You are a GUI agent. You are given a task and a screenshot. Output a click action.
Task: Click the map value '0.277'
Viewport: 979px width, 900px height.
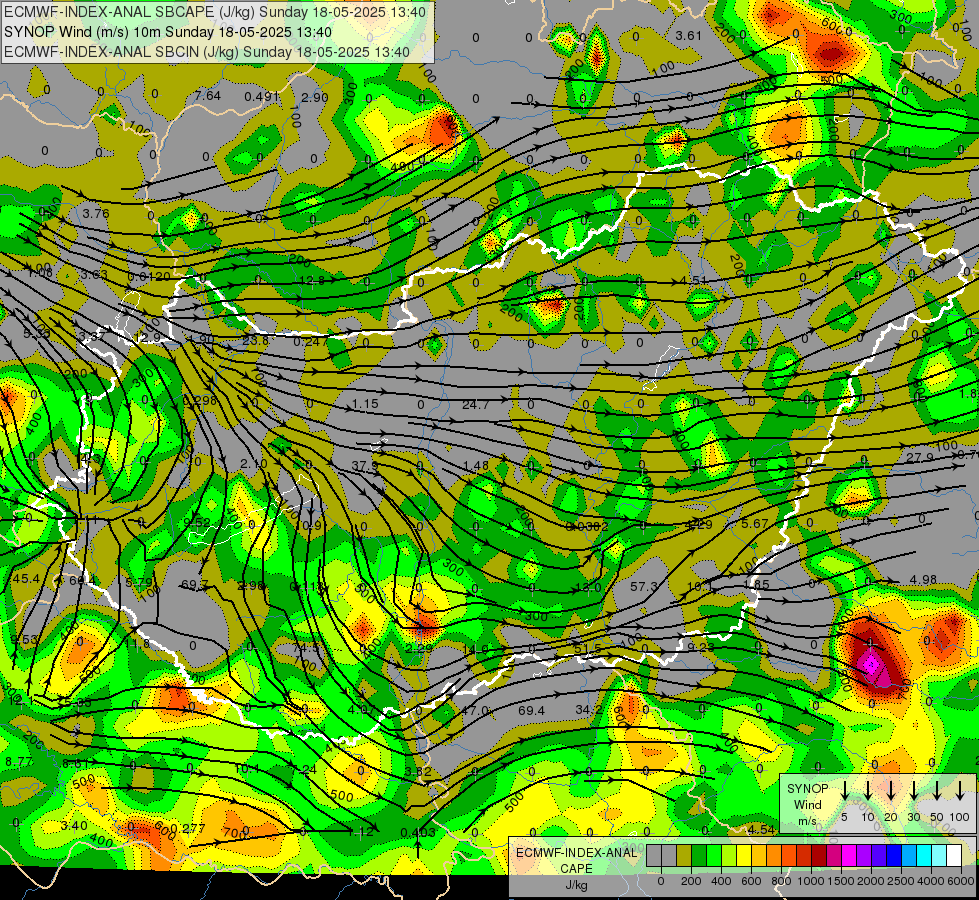[x=188, y=828]
